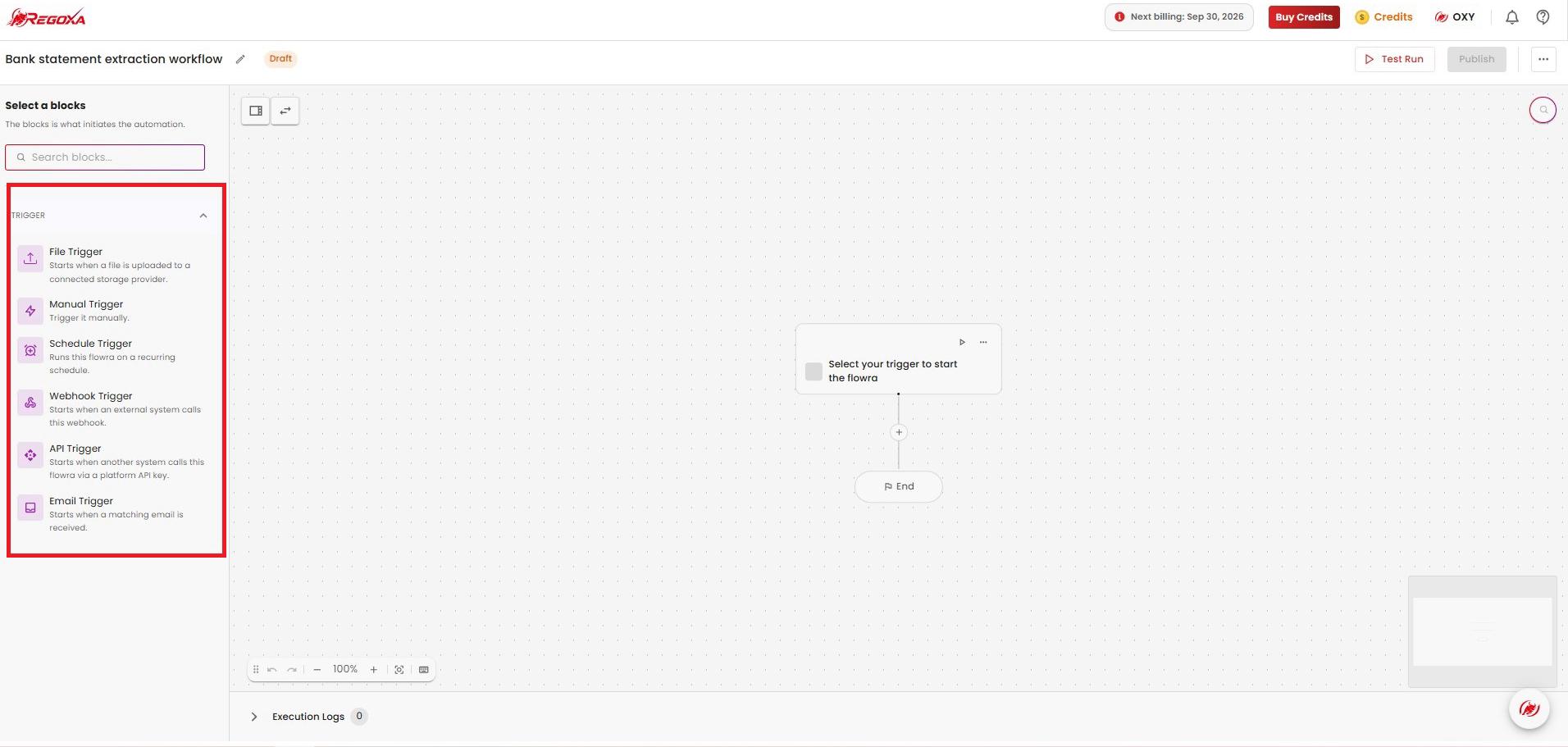1568x747 pixels.
Task: Select the Email Trigger inbox icon
Action: (x=30, y=508)
